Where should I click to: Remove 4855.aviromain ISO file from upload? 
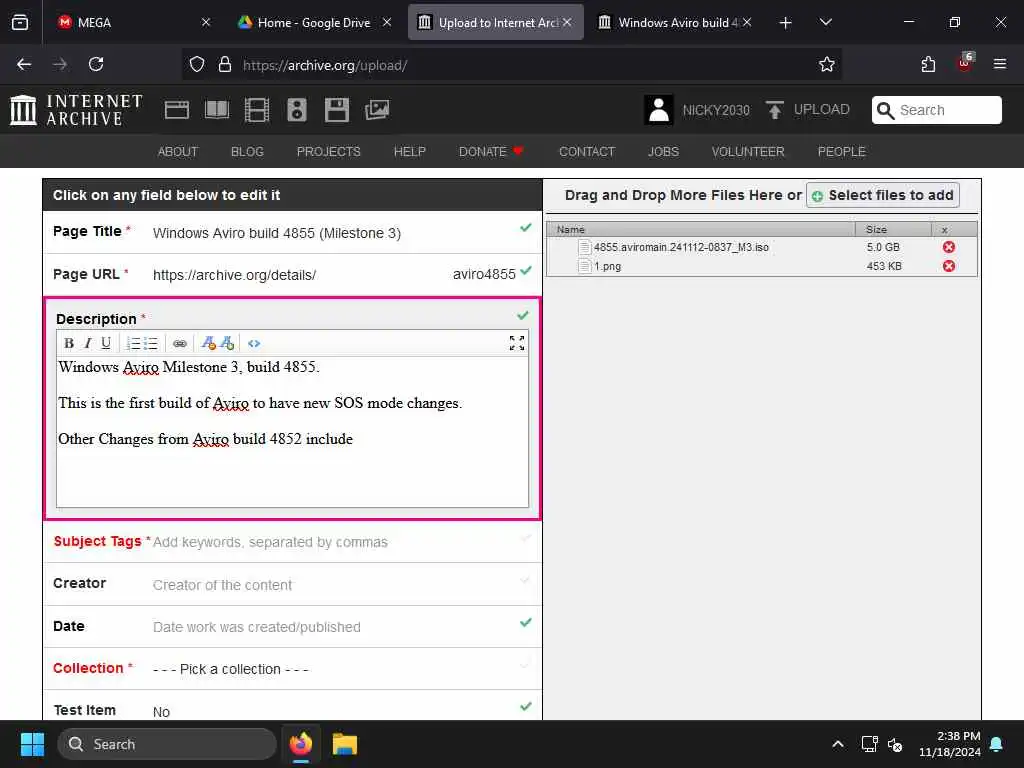949,247
